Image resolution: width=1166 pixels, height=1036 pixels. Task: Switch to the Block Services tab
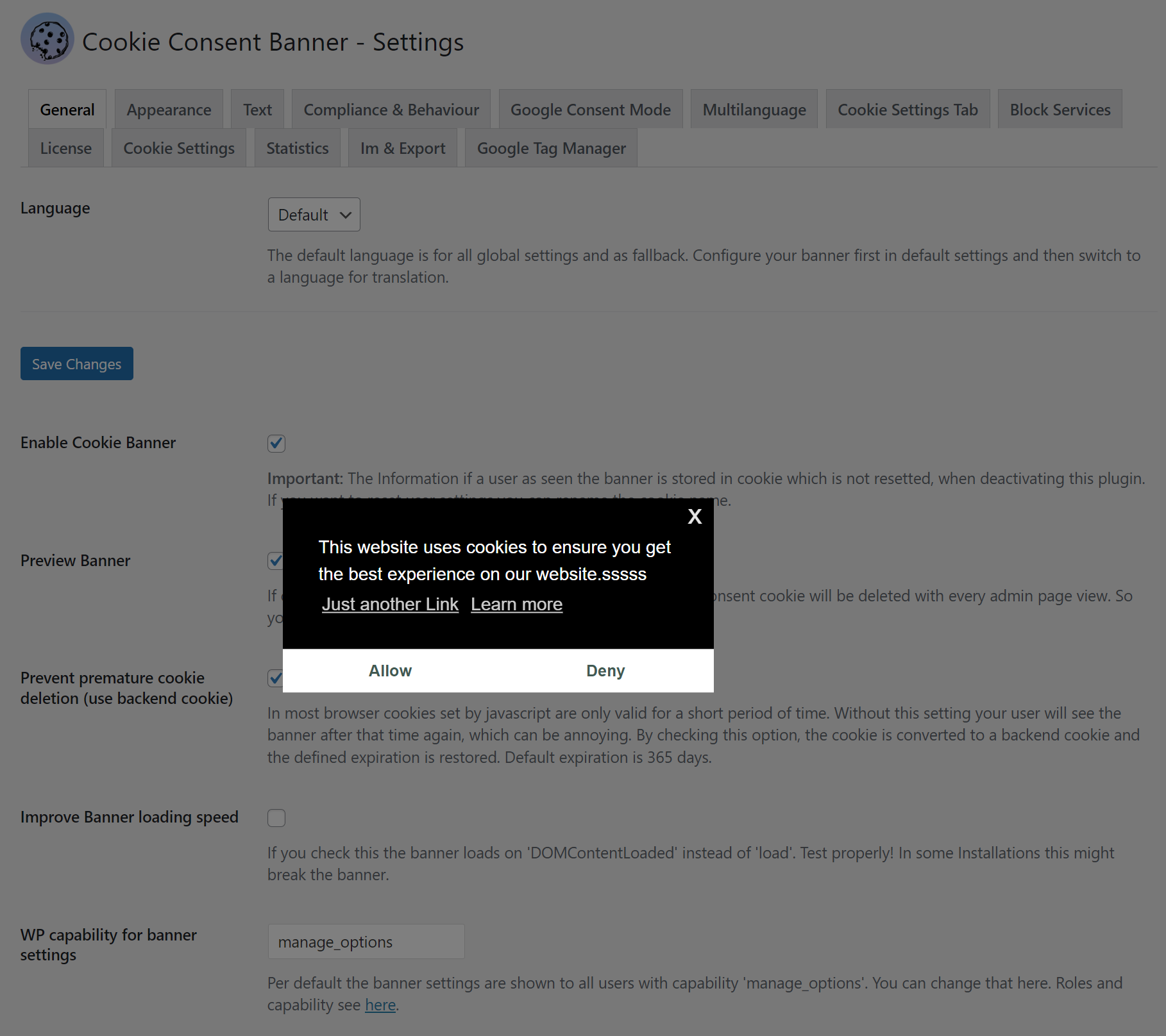coord(1060,110)
